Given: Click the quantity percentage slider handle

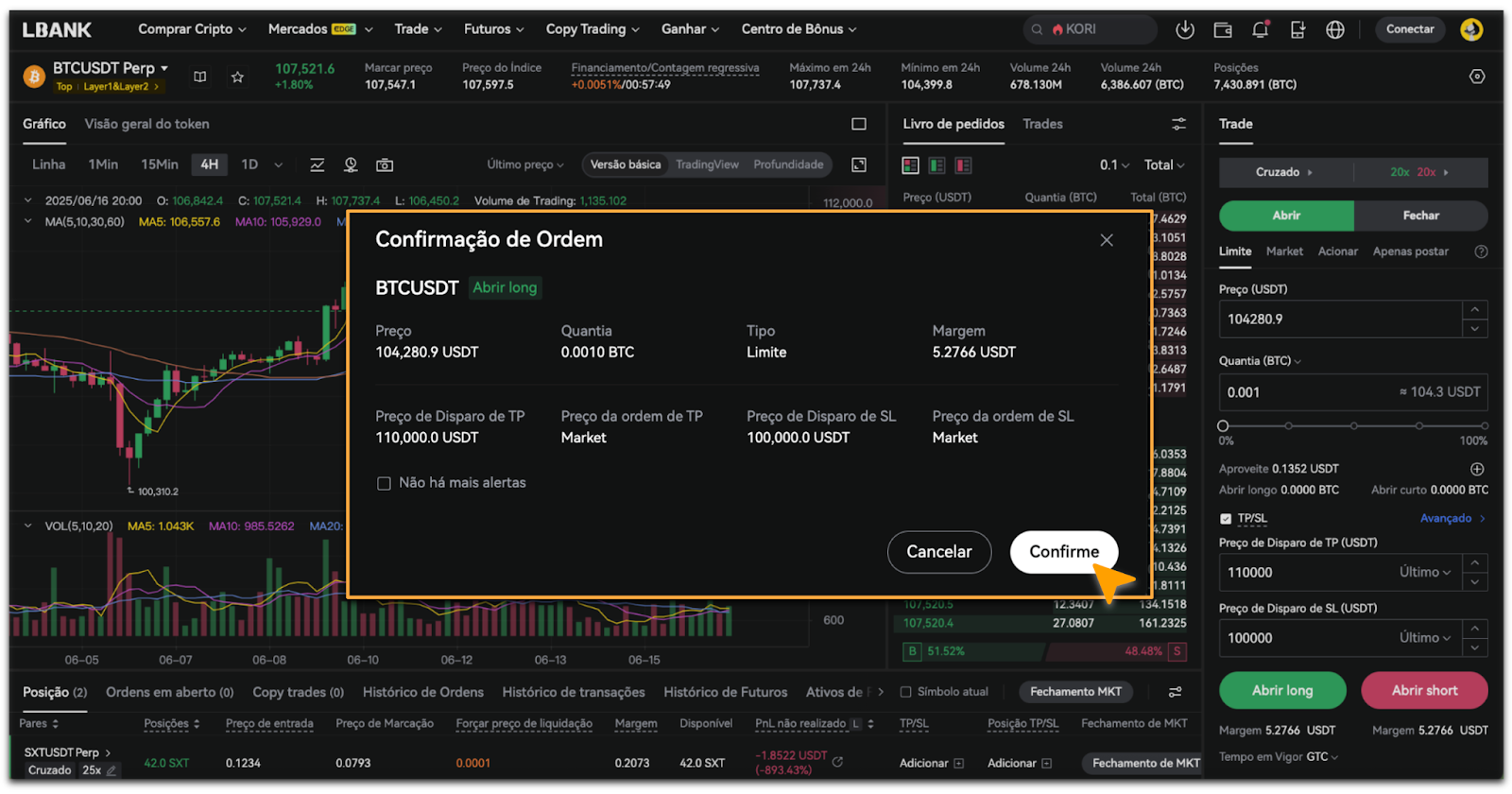Looking at the screenshot, I should [1223, 426].
